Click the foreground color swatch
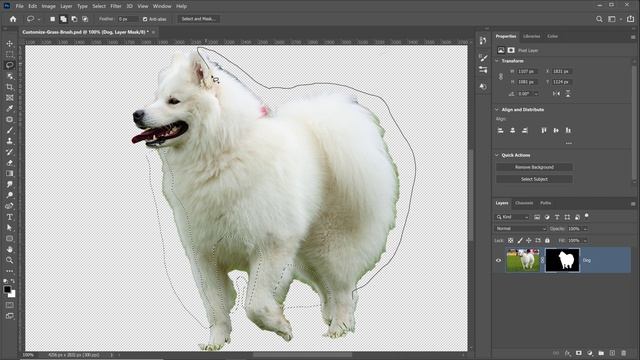640x360 pixels. click(x=7, y=289)
